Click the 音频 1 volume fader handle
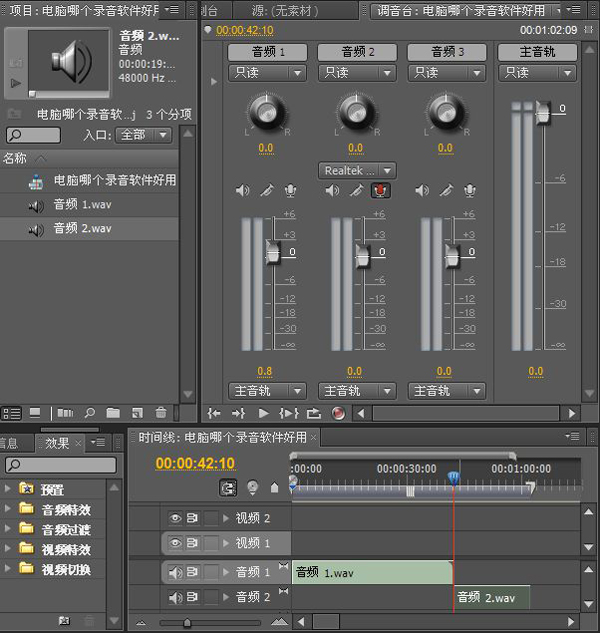Image resolution: width=600 pixels, height=633 pixels. (x=273, y=252)
